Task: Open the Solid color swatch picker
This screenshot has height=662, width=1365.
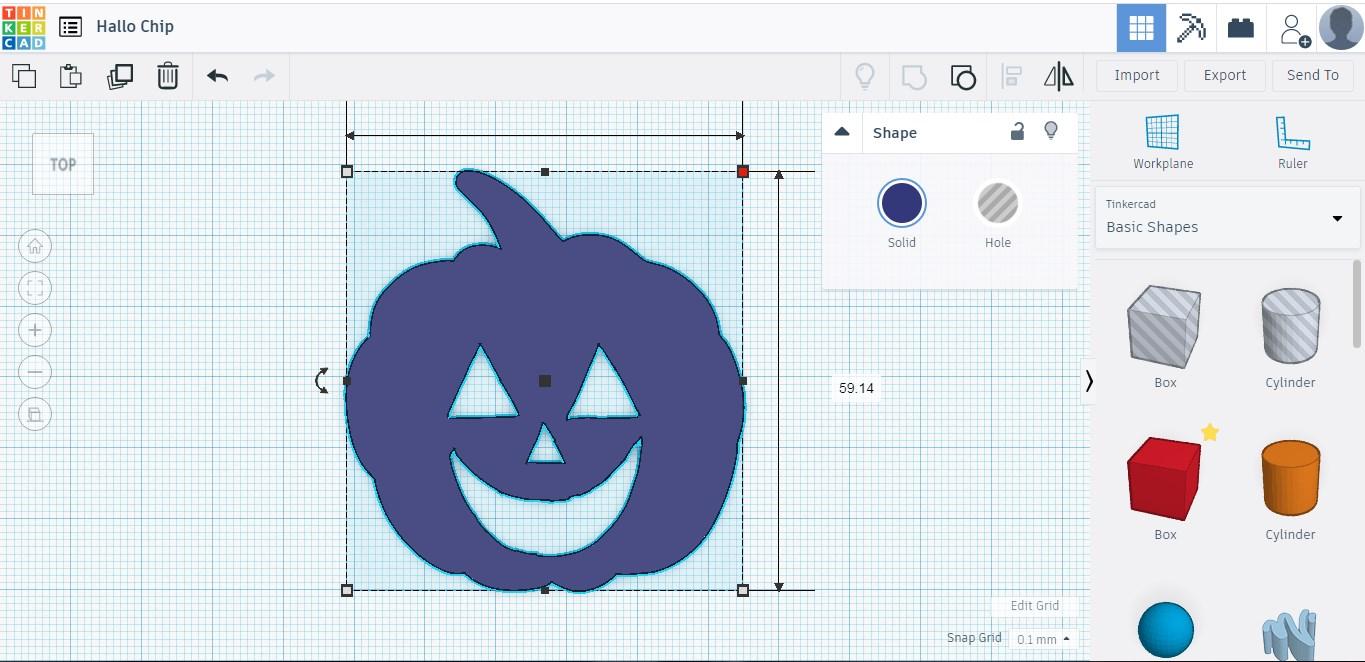Action: [x=901, y=202]
